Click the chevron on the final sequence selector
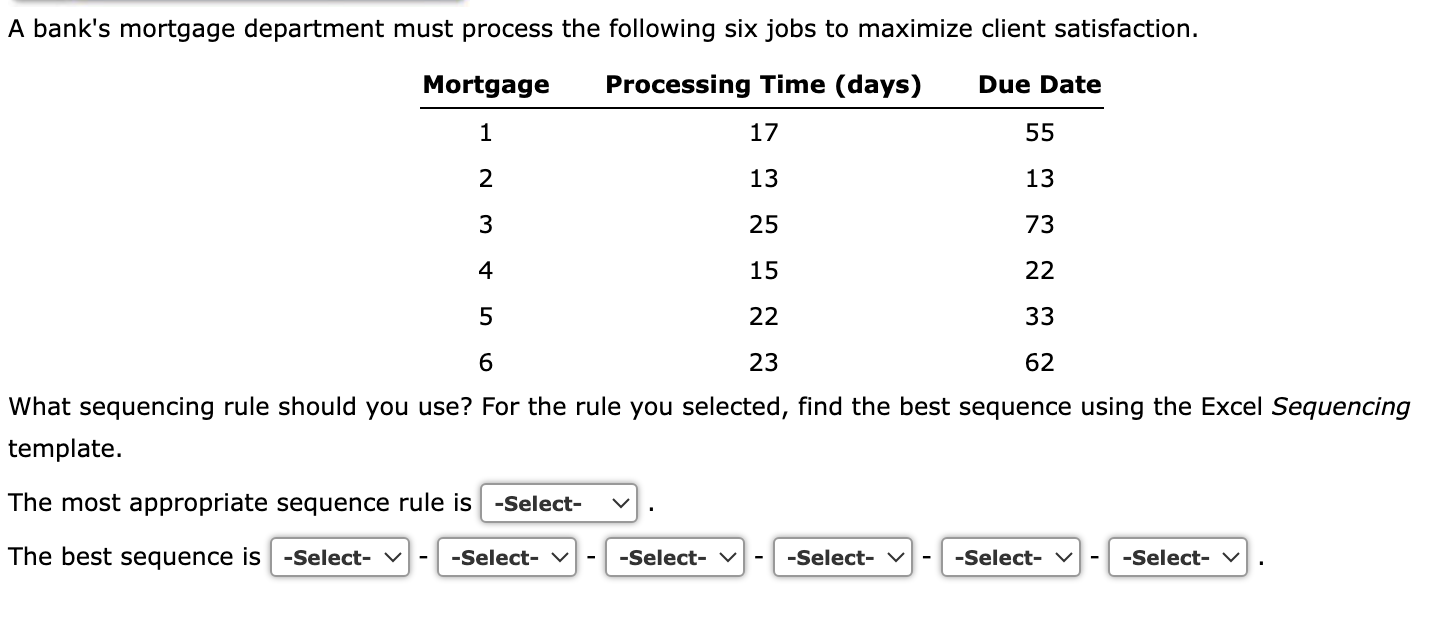The height and width of the screenshot is (642, 1438). click(1232, 557)
